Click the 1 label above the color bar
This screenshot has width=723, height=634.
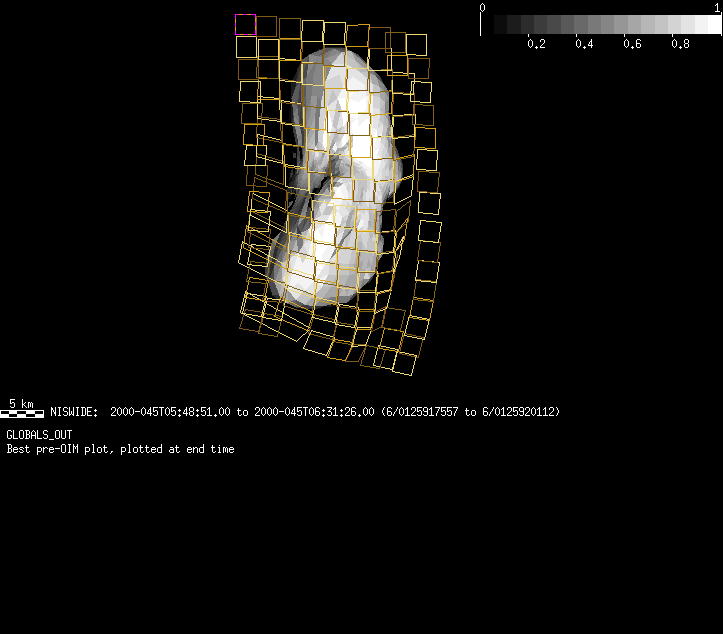click(x=718, y=8)
